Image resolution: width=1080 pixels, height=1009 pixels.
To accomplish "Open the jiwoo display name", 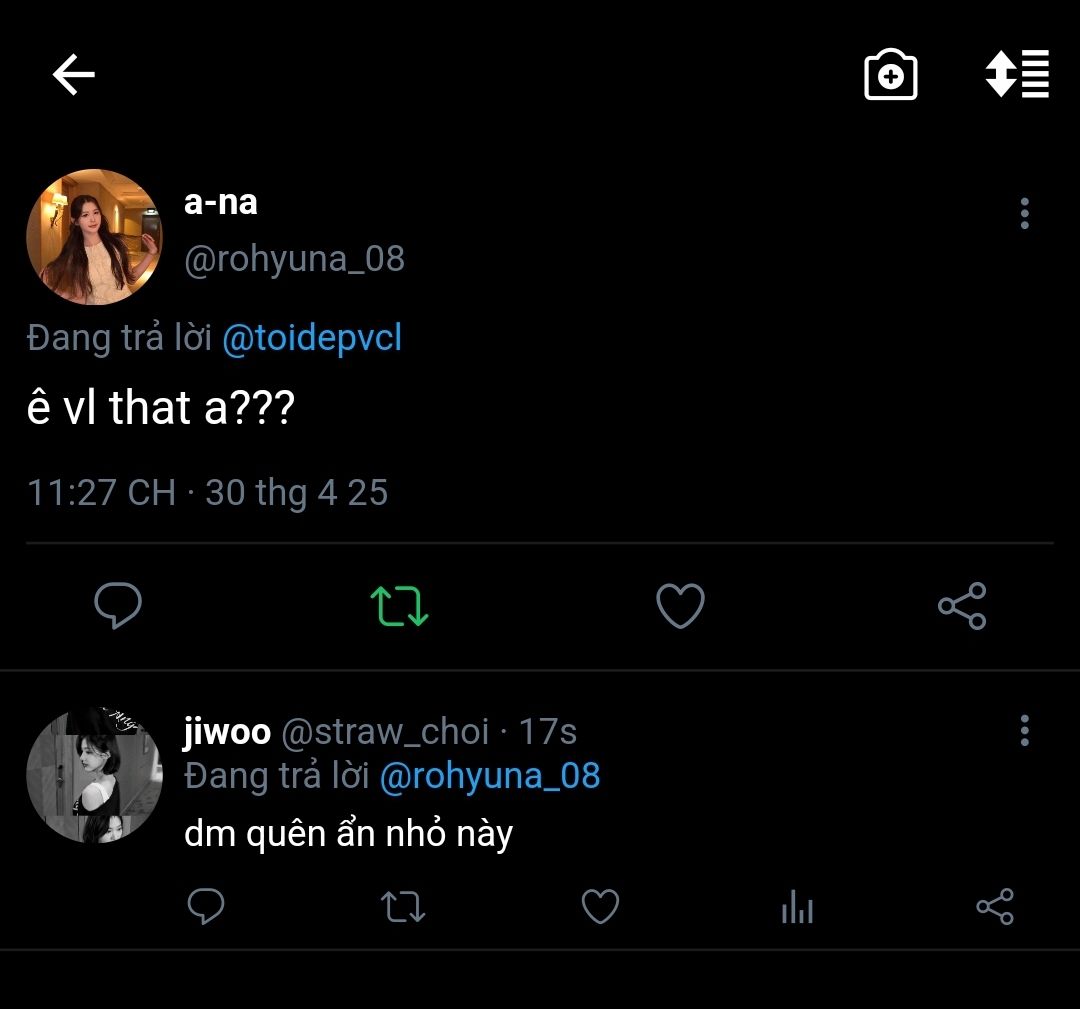I will pyautogui.click(x=227, y=732).
